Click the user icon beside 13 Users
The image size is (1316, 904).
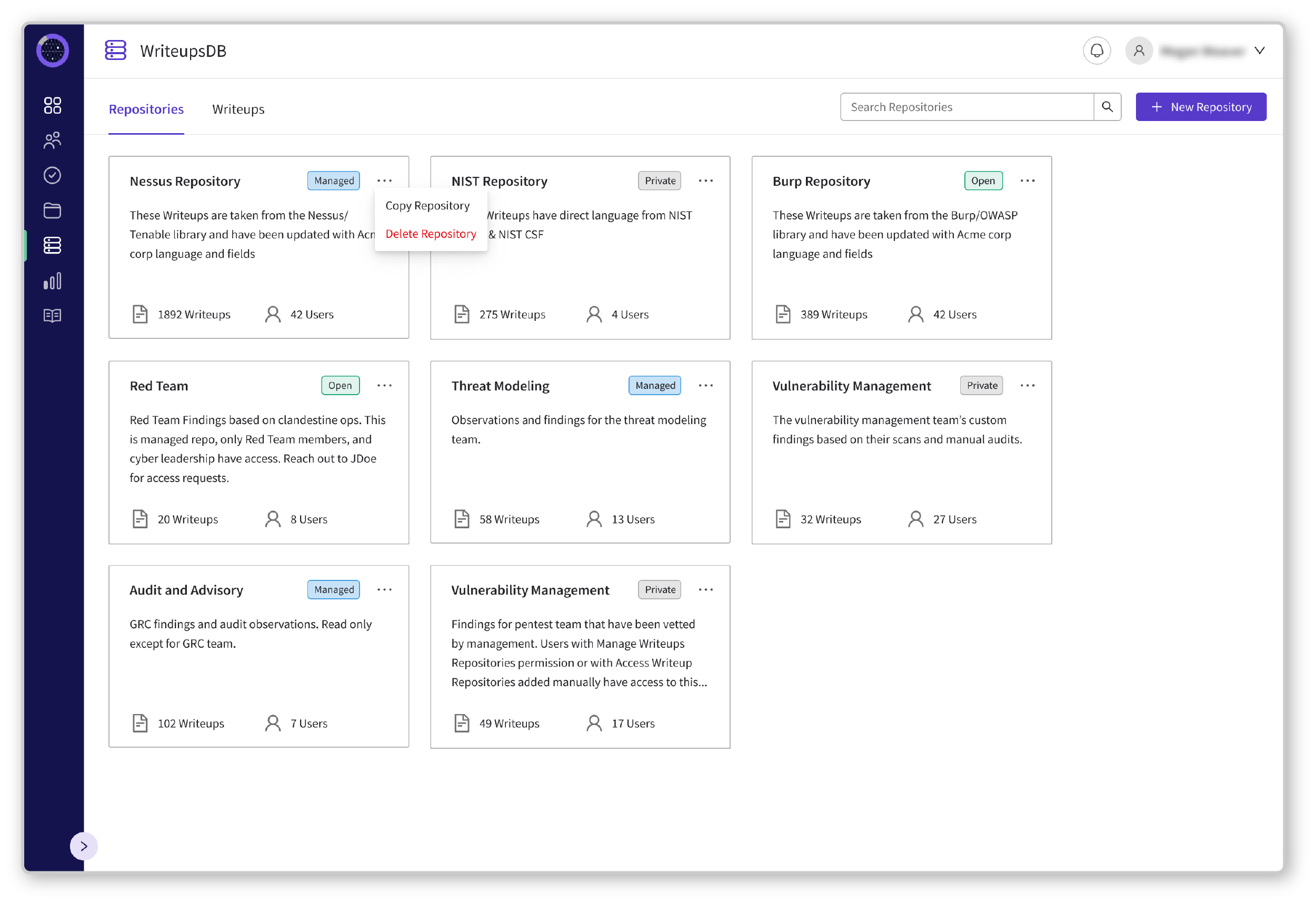pos(595,519)
